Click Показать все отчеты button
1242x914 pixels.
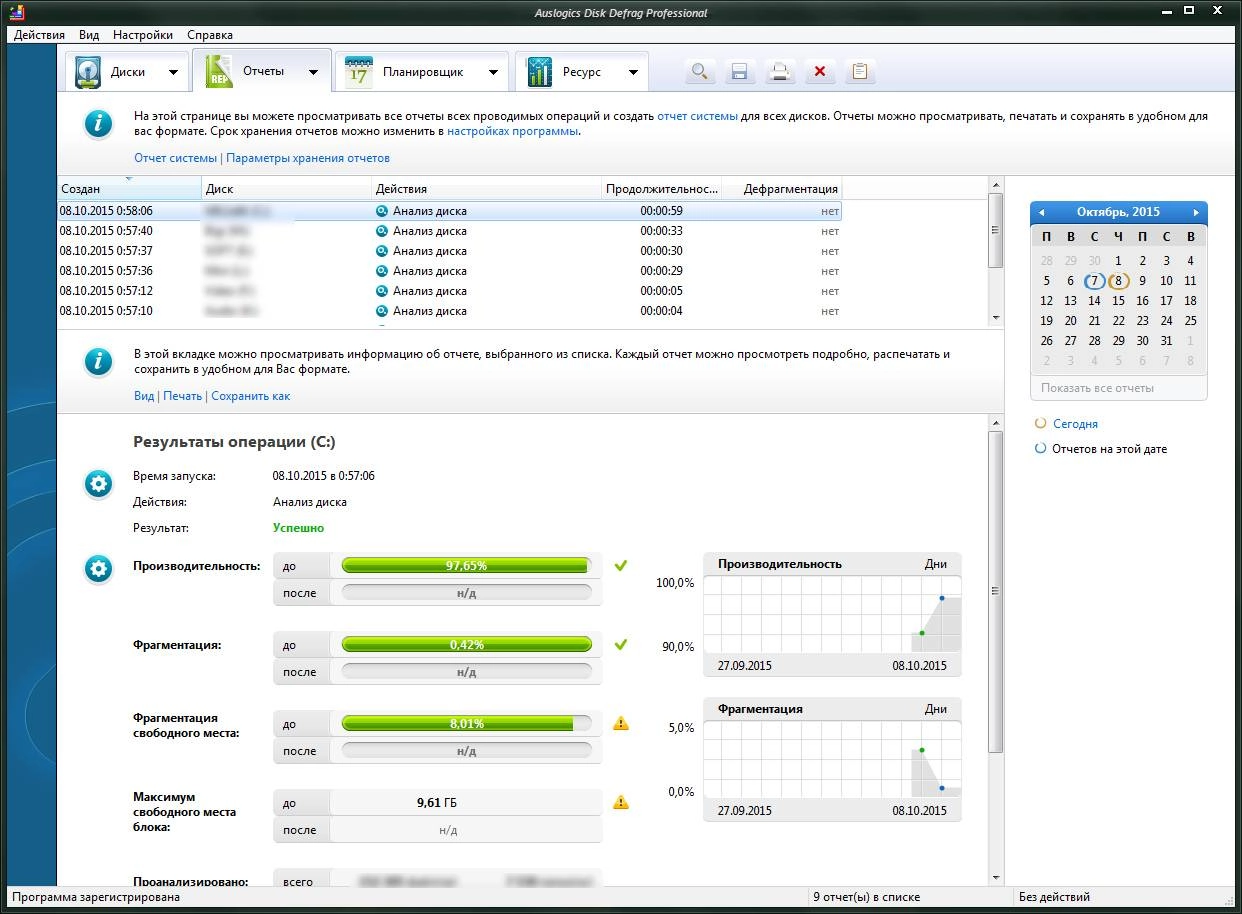(x=1118, y=388)
